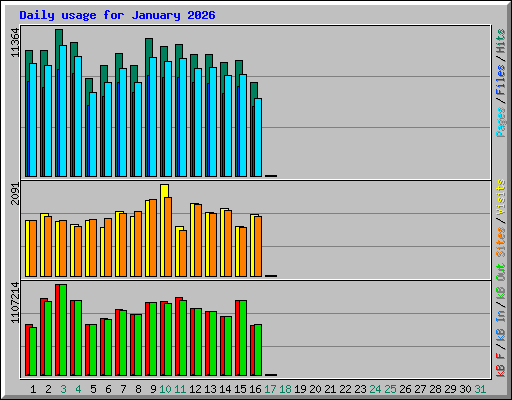512x400 pixels.
Task: Click day 14 on the x-axis
Action: click(225, 389)
